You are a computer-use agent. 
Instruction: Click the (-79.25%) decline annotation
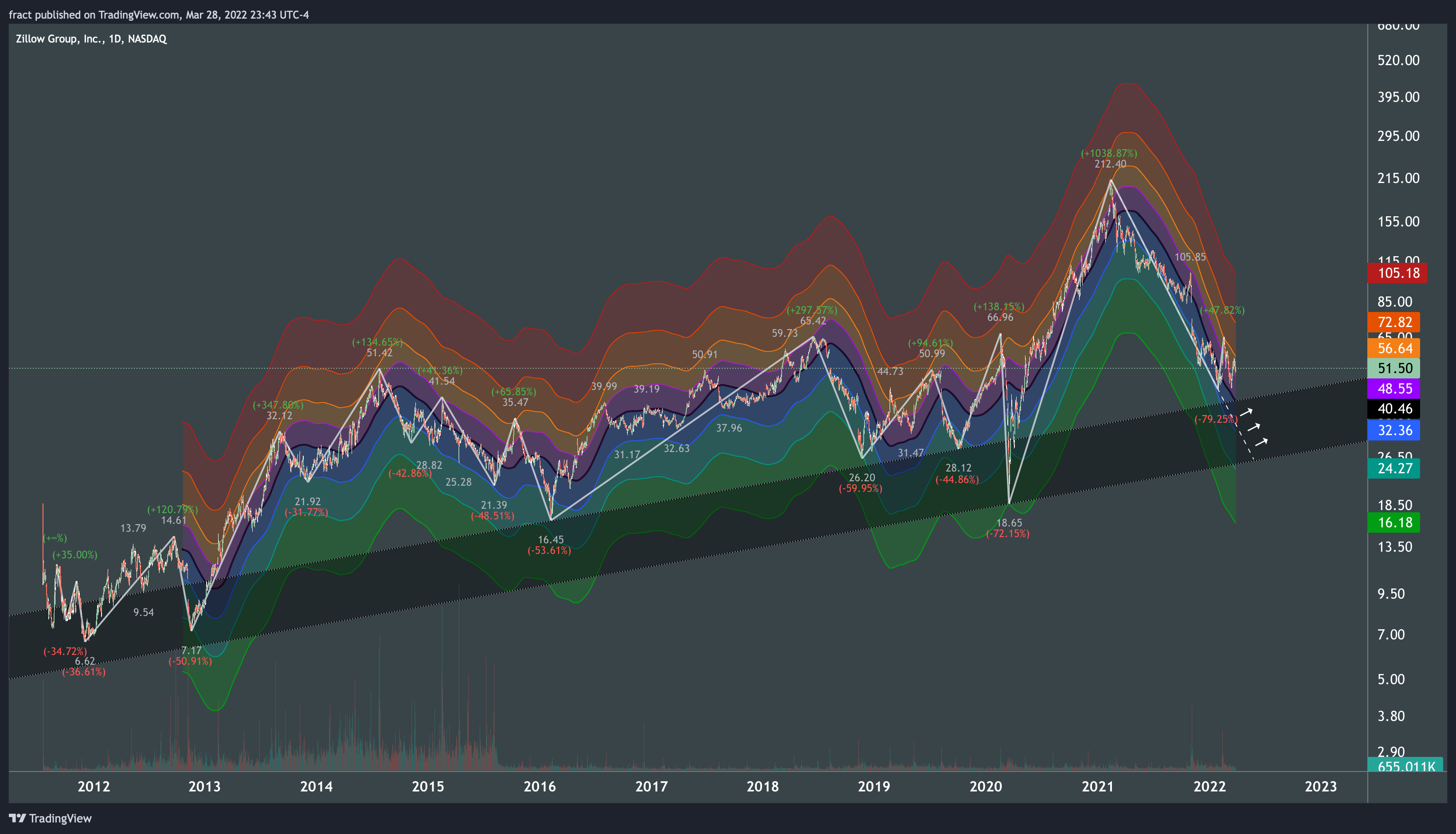tap(1216, 419)
